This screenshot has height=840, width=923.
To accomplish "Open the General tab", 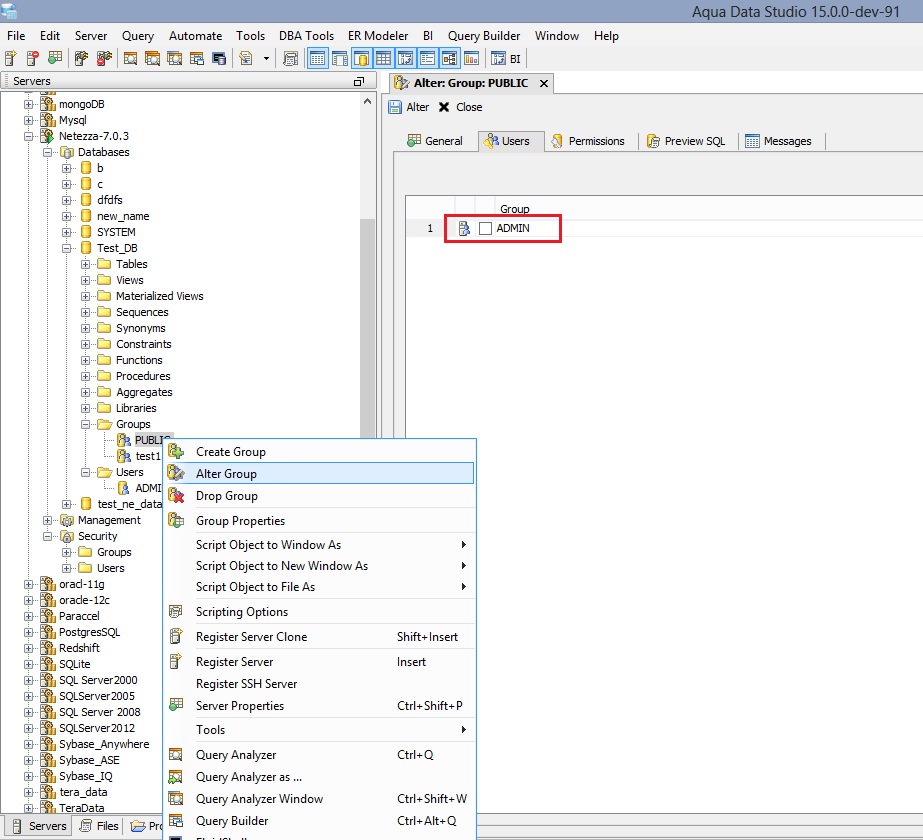I will pyautogui.click(x=435, y=141).
